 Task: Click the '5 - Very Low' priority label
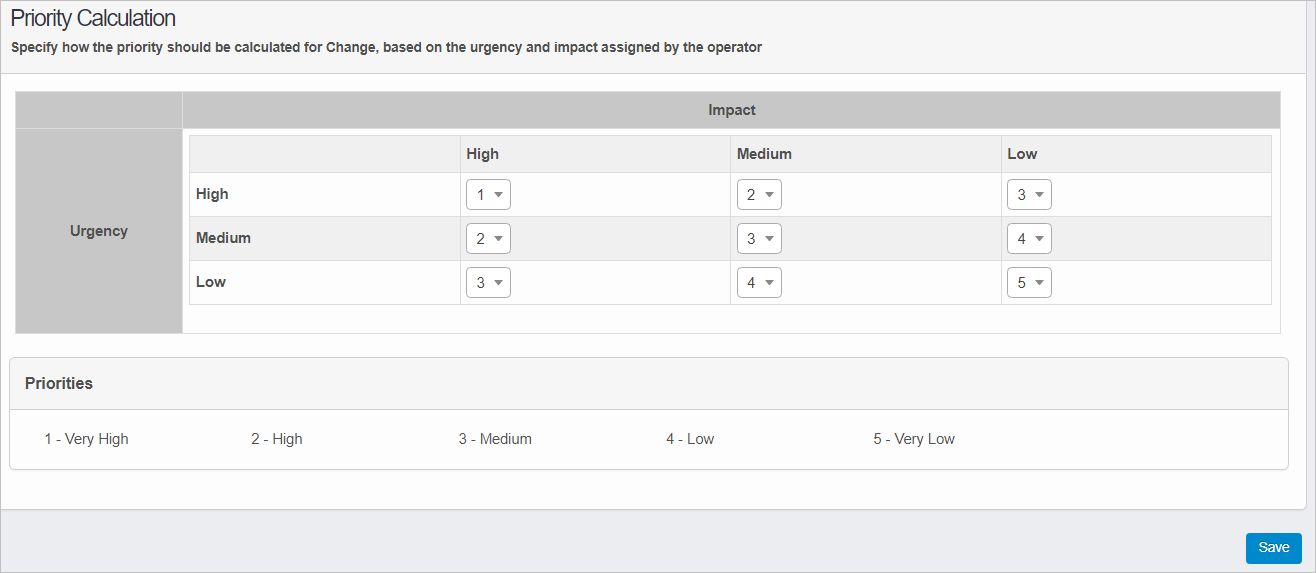[913, 439]
